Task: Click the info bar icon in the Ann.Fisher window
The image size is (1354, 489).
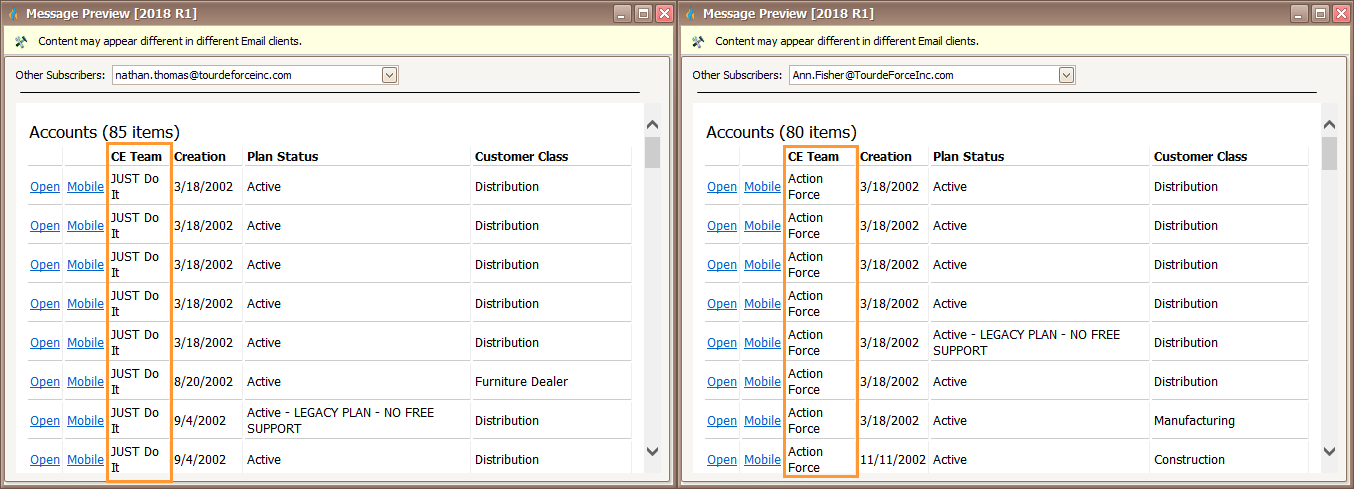Action: tap(698, 41)
